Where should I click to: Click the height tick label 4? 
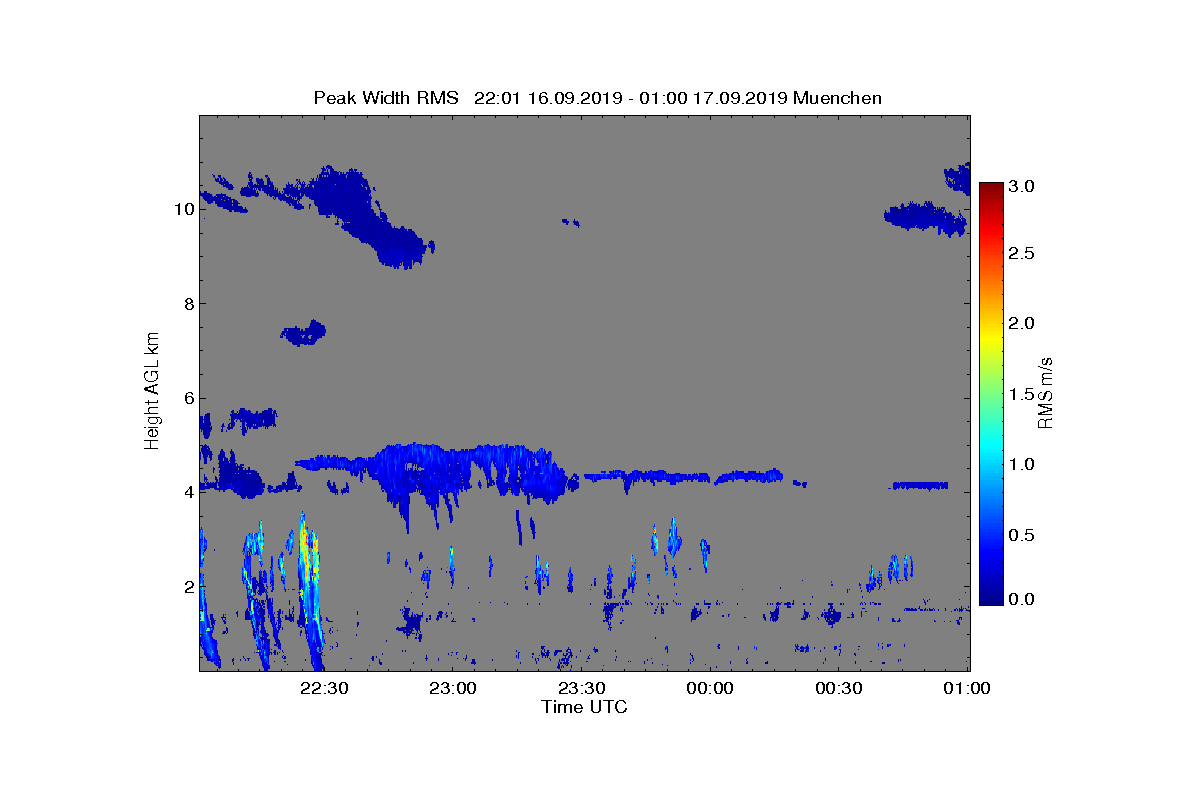coord(188,492)
